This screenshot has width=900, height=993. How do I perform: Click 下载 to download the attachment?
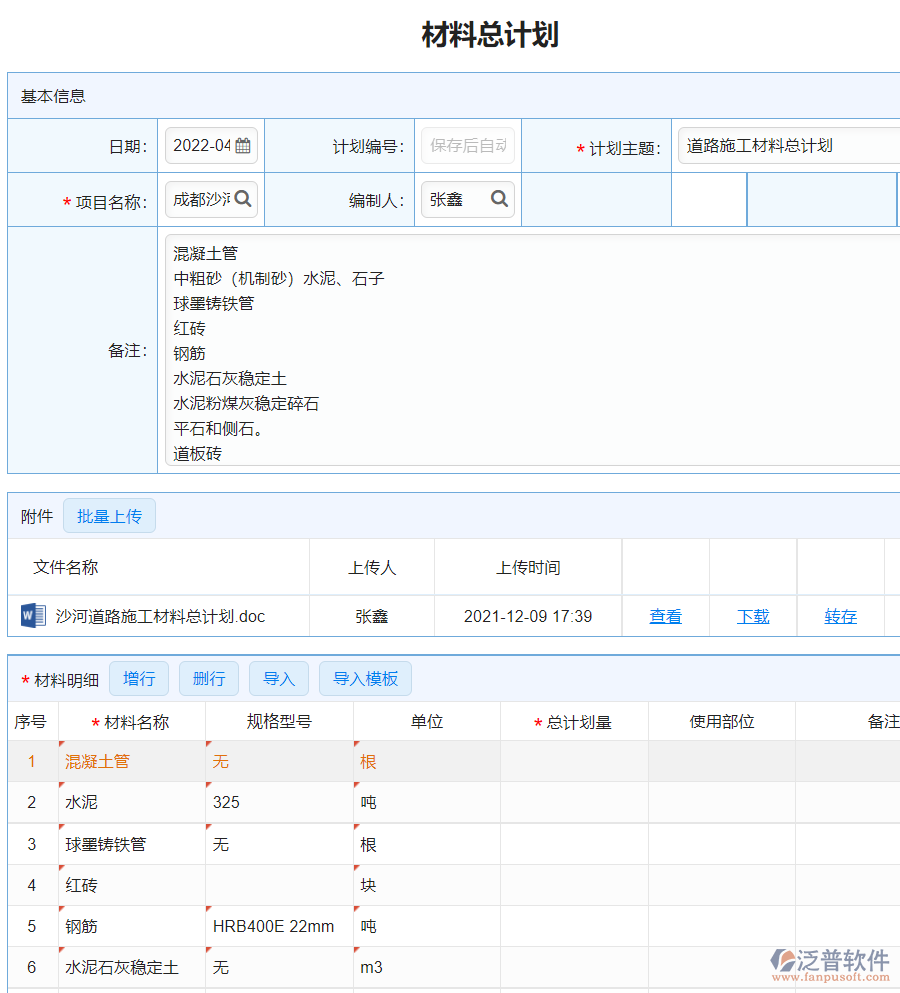point(752,616)
